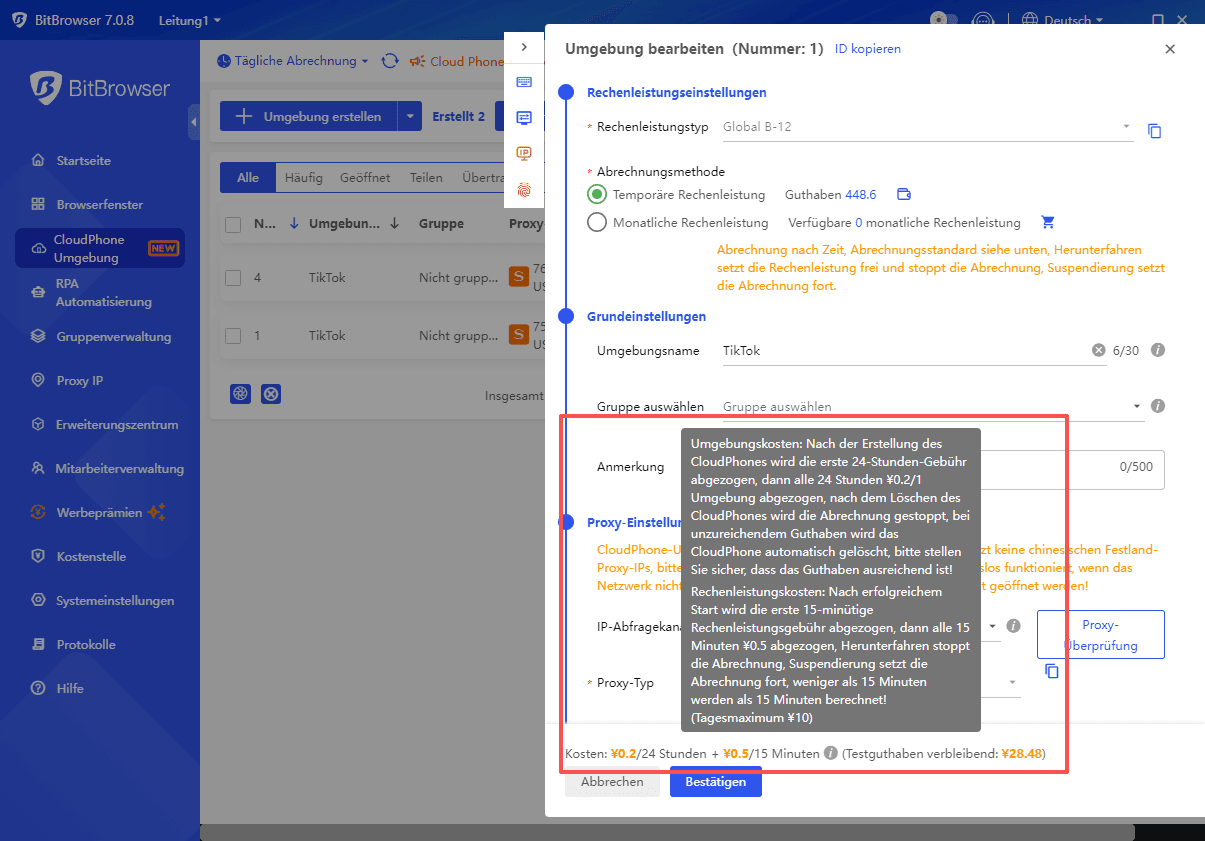Clear the Umgebungsname field with the X icon

[1099, 351]
